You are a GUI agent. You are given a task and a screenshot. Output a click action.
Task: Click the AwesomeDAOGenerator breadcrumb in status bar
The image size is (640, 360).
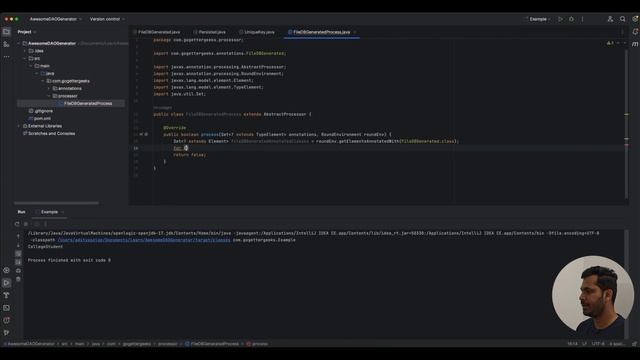29,344
